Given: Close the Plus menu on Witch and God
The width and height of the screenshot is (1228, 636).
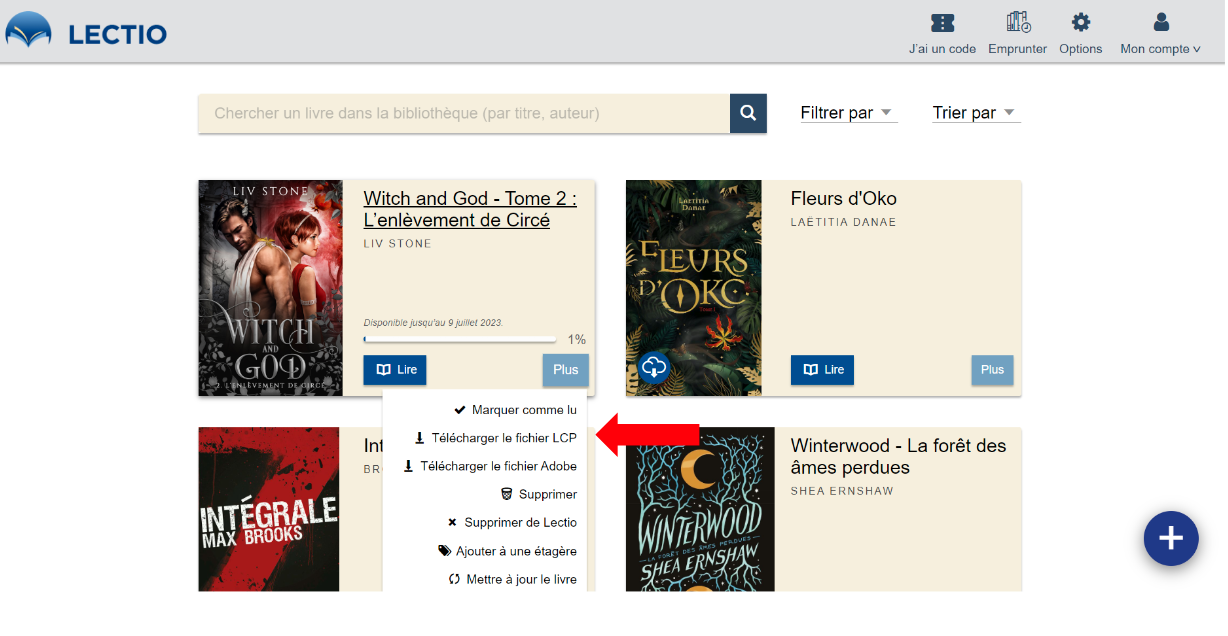Looking at the screenshot, I should (565, 370).
